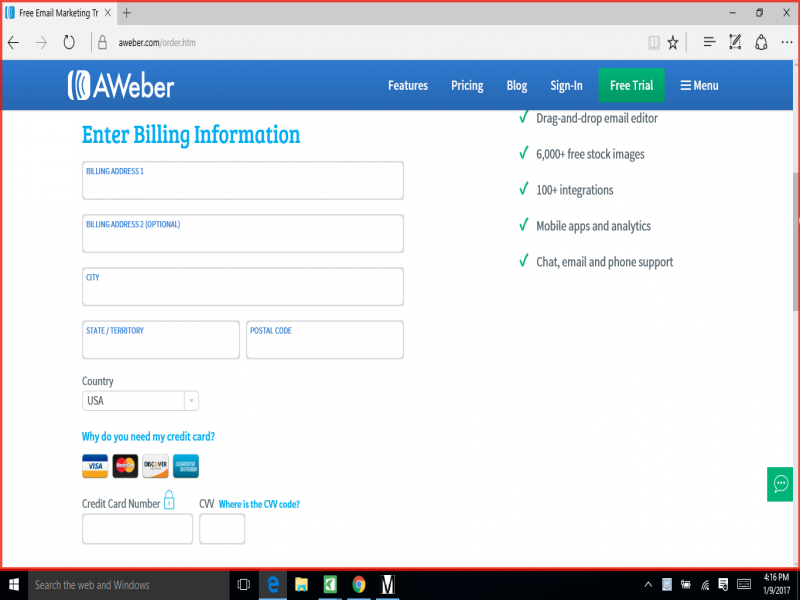Open the Wi-Fi network tray icon
The height and width of the screenshot is (600, 800).
coord(705,585)
